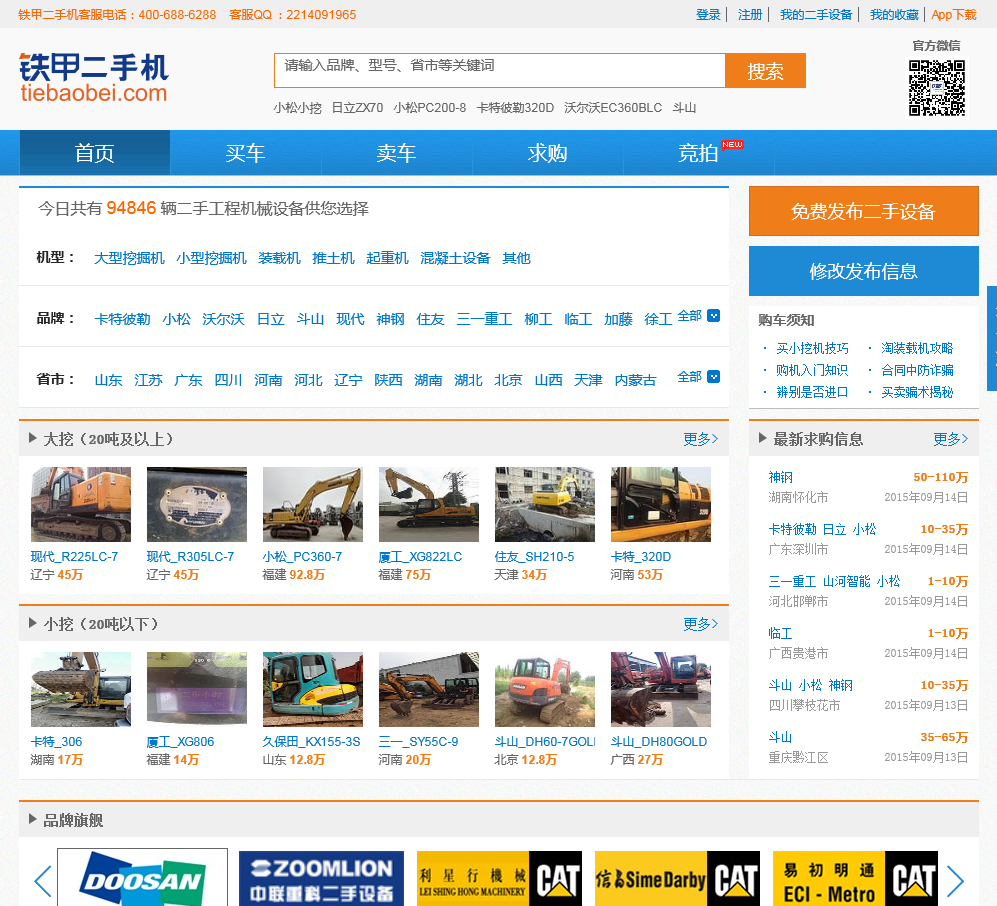This screenshot has height=906, width=997.
Task: Open the Sime Darby CAT banner
Action: coord(677,879)
